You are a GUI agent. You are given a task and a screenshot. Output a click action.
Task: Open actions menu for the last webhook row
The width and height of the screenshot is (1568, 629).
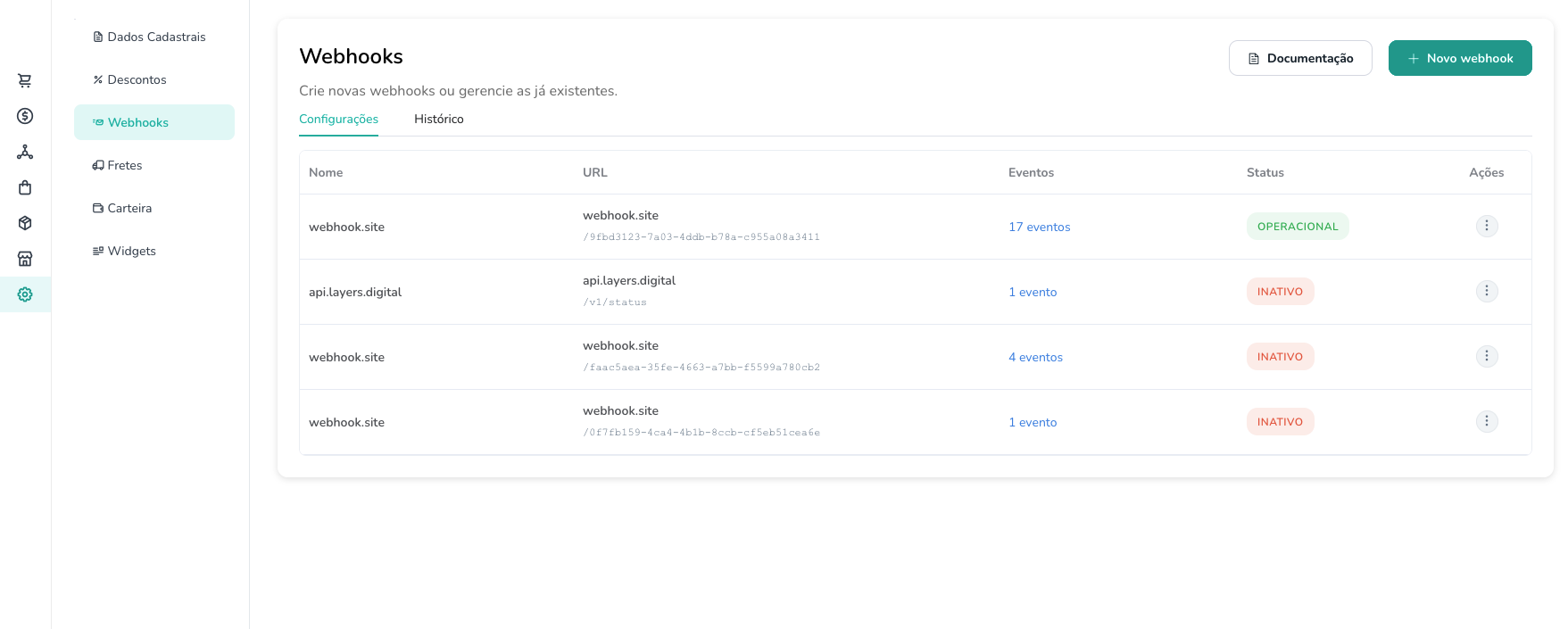click(x=1486, y=421)
